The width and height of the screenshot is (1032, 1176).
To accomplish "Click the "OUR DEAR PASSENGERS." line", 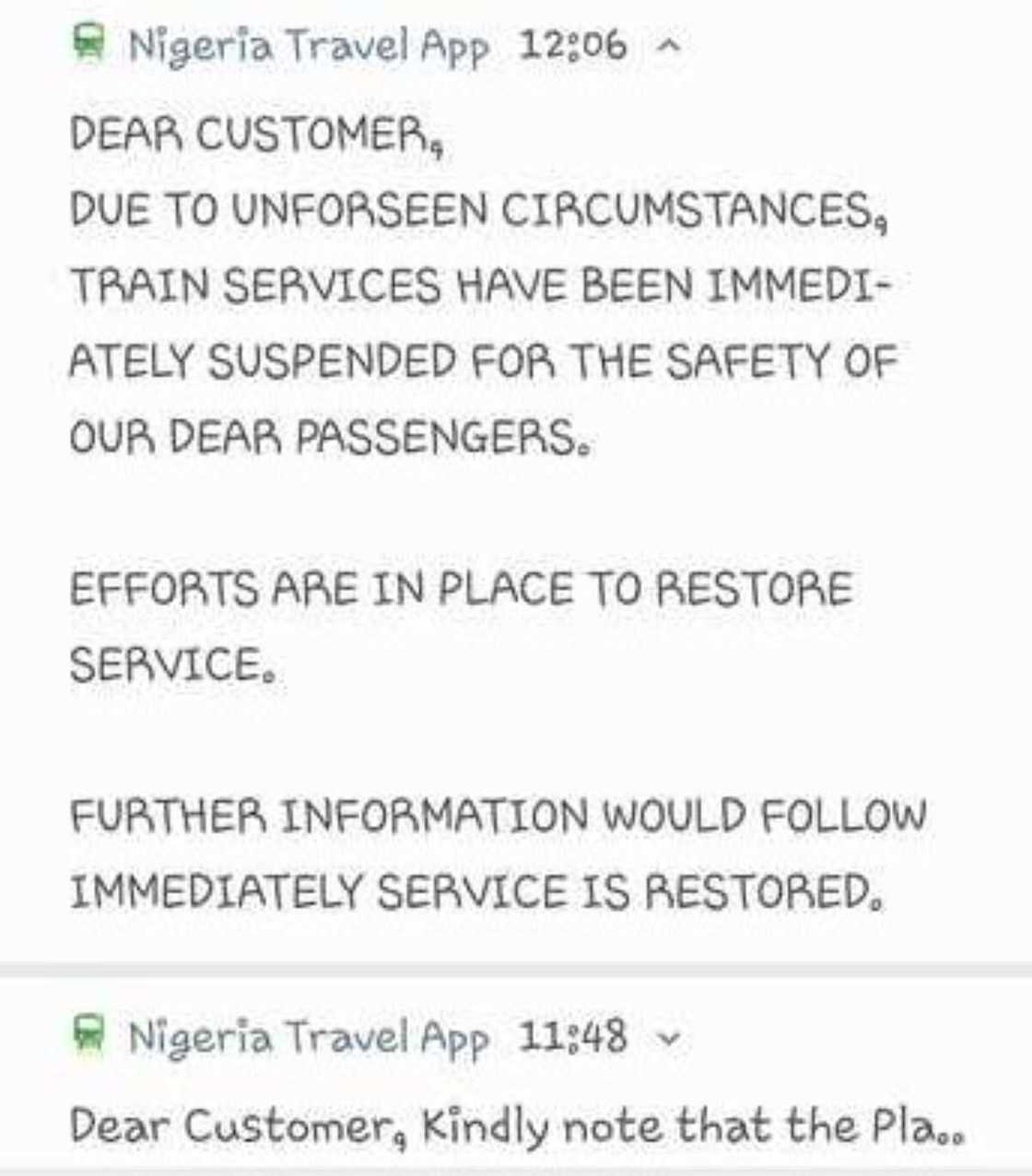I will [x=328, y=437].
